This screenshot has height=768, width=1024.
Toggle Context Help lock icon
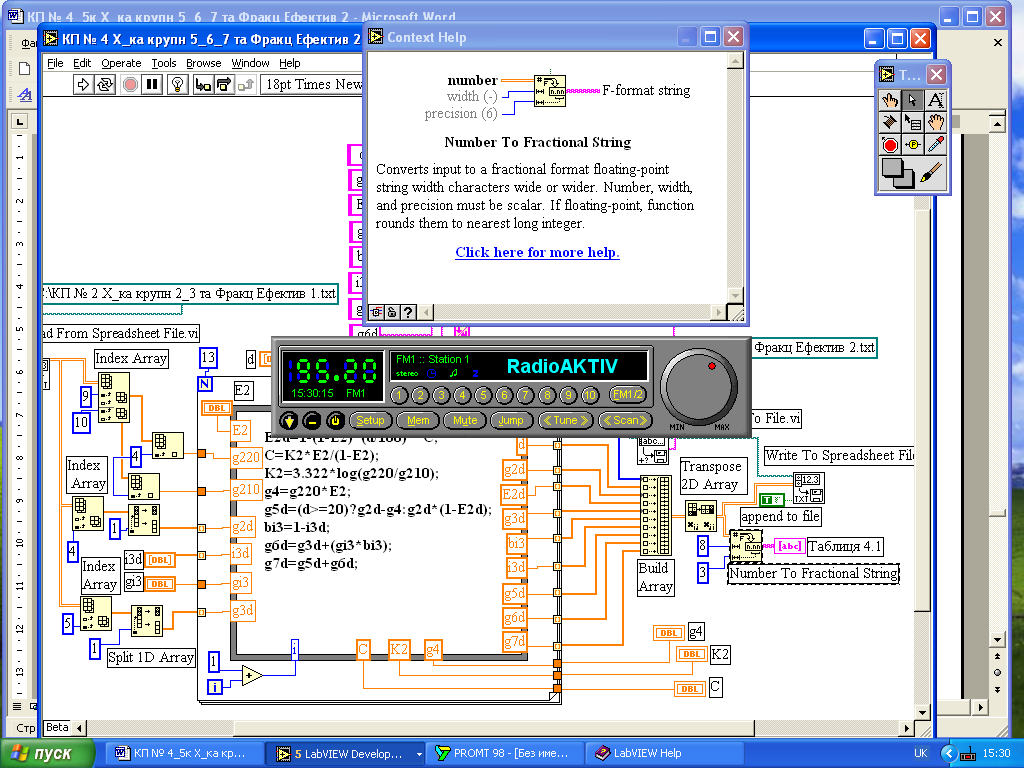pos(391,312)
